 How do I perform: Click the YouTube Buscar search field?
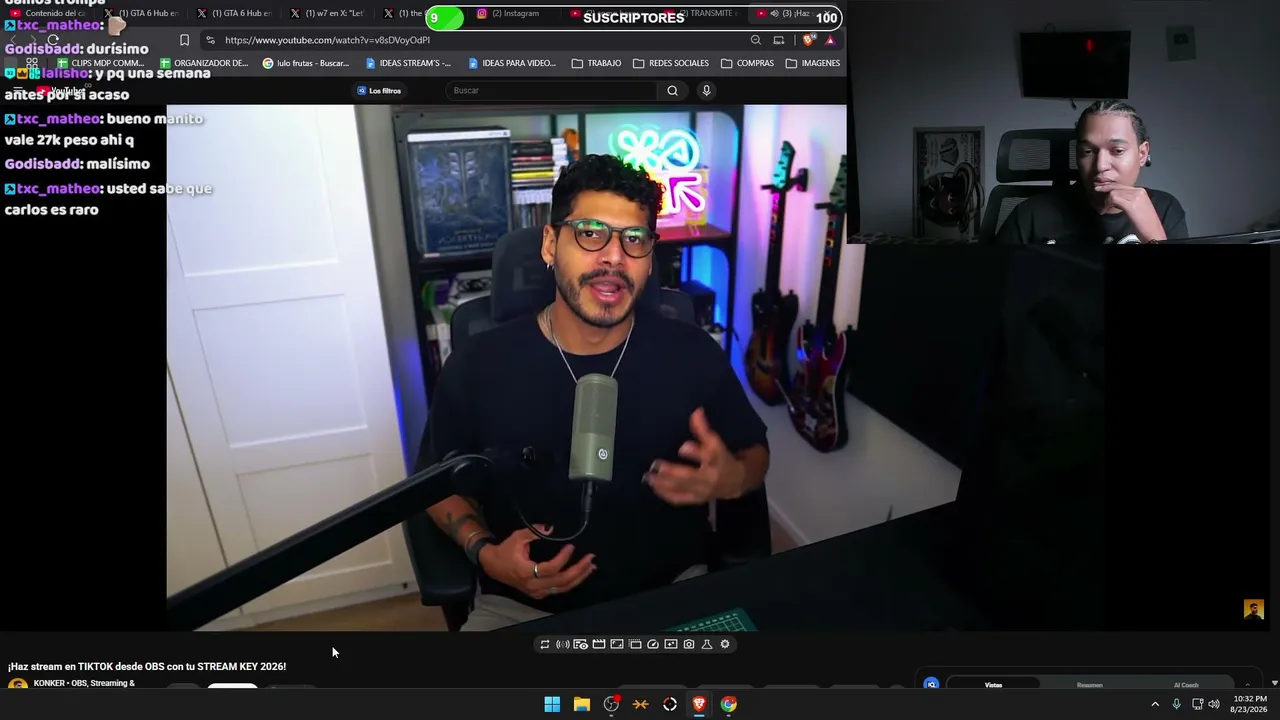pos(551,91)
